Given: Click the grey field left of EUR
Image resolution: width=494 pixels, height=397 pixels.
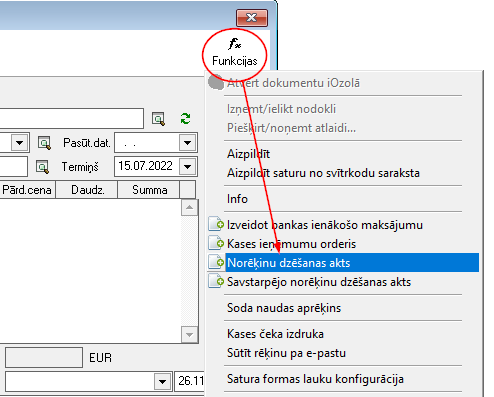Looking at the screenshot, I should [44, 357].
